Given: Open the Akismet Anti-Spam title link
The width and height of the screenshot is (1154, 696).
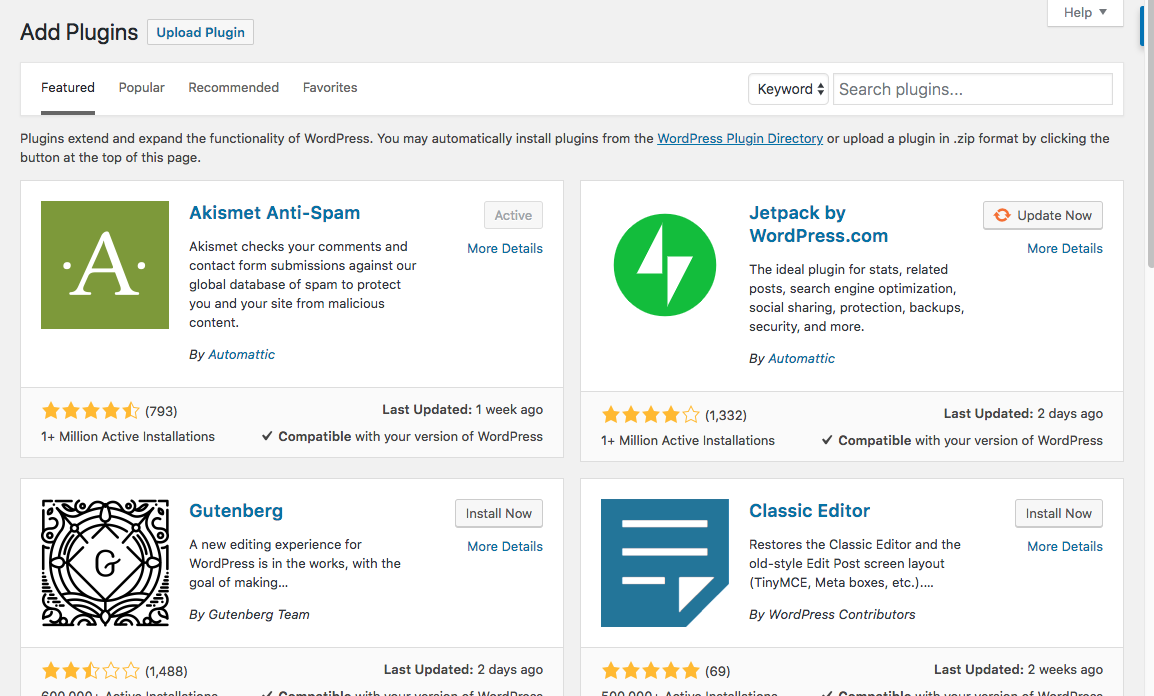Looking at the screenshot, I should click(x=275, y=213).
